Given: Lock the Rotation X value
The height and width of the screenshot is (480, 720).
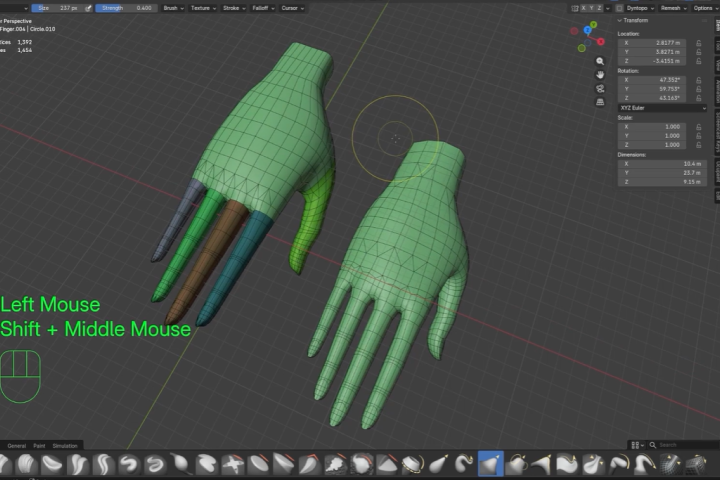Looking at the screenshot, I should (x=698, y=80).
